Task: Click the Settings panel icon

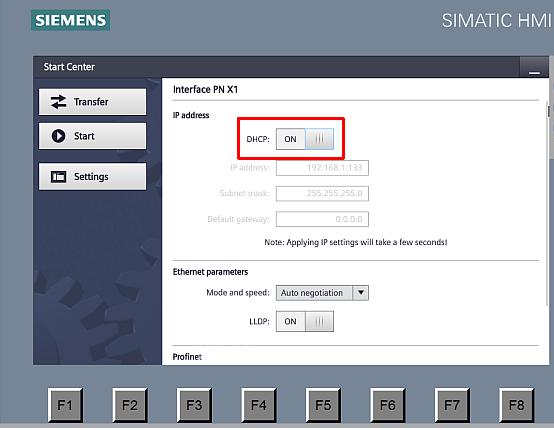Action: click(58, 177)
